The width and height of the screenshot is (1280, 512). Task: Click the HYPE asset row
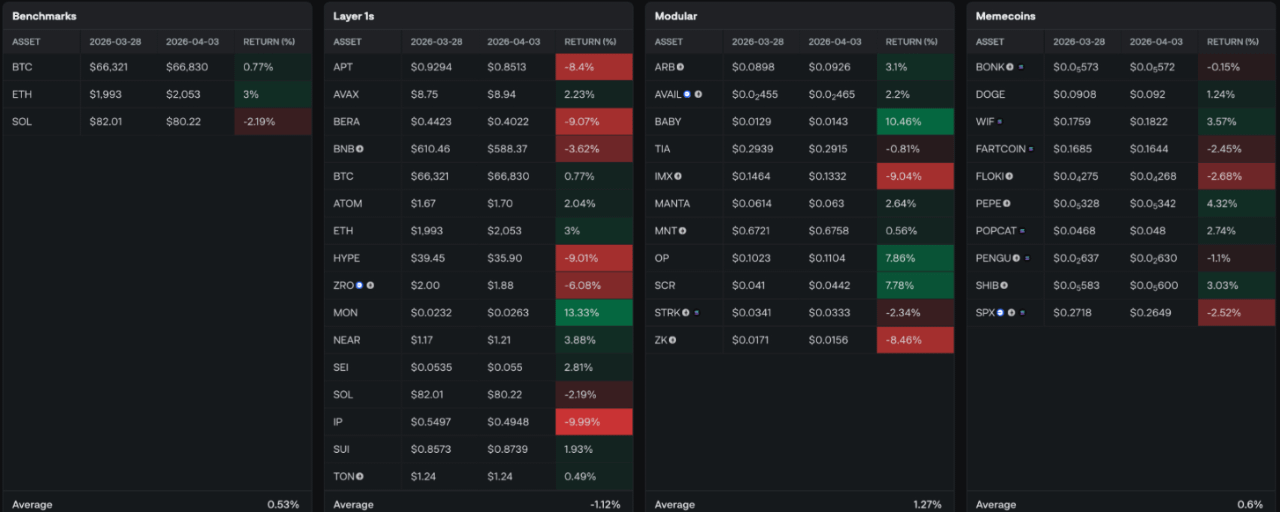[x=478, y=258]
